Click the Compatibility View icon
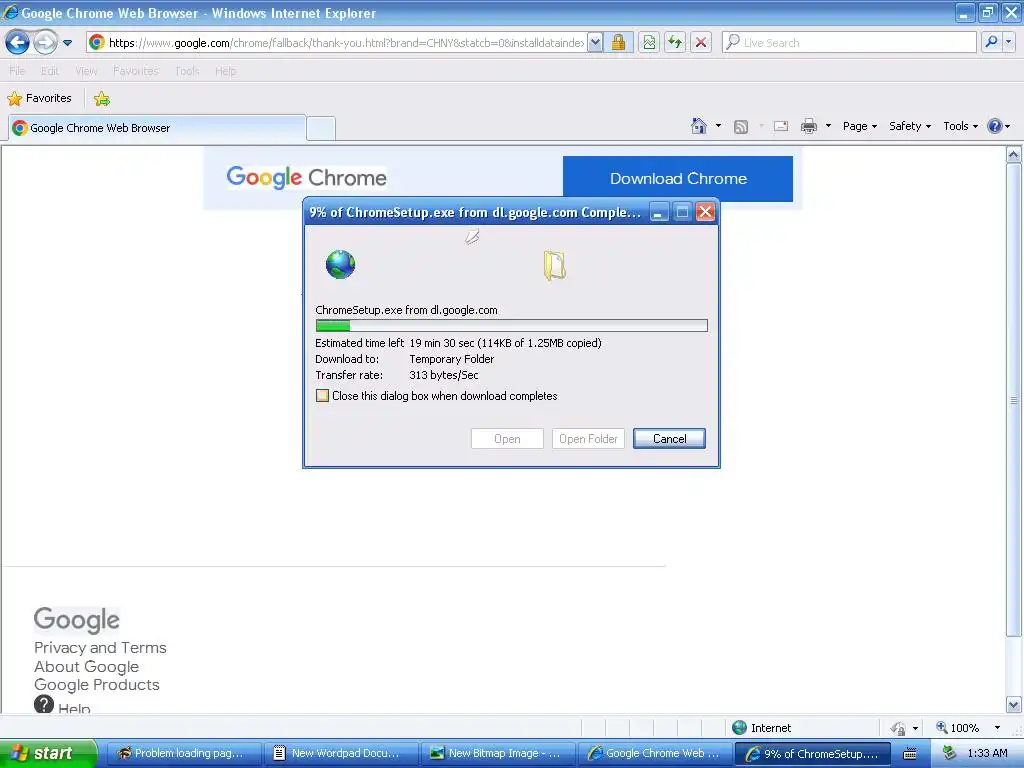Viewport: 1024px width, 768px height. tap(648, 43)
